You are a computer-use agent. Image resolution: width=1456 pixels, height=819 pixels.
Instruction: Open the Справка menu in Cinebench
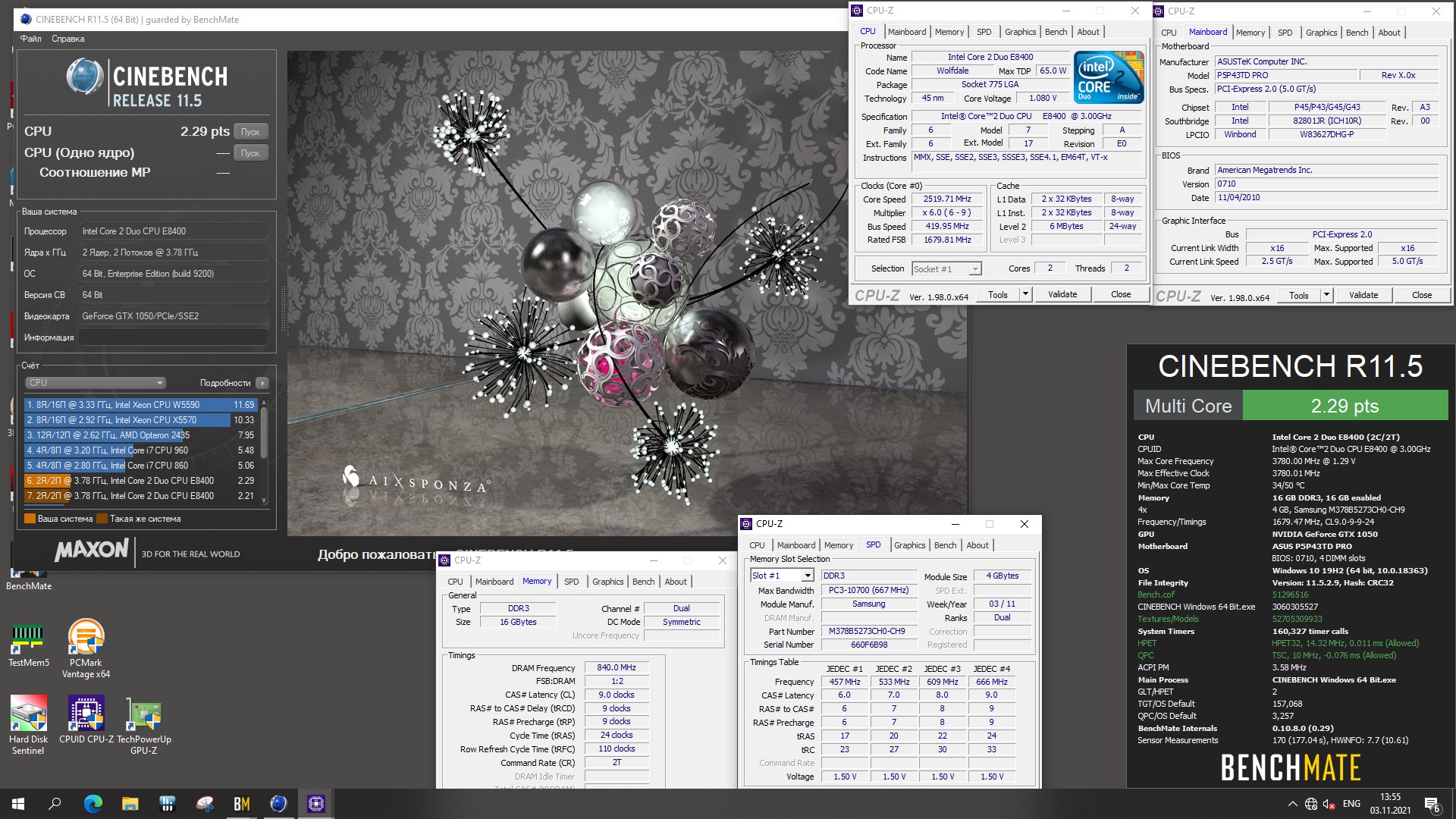[68, 39]
